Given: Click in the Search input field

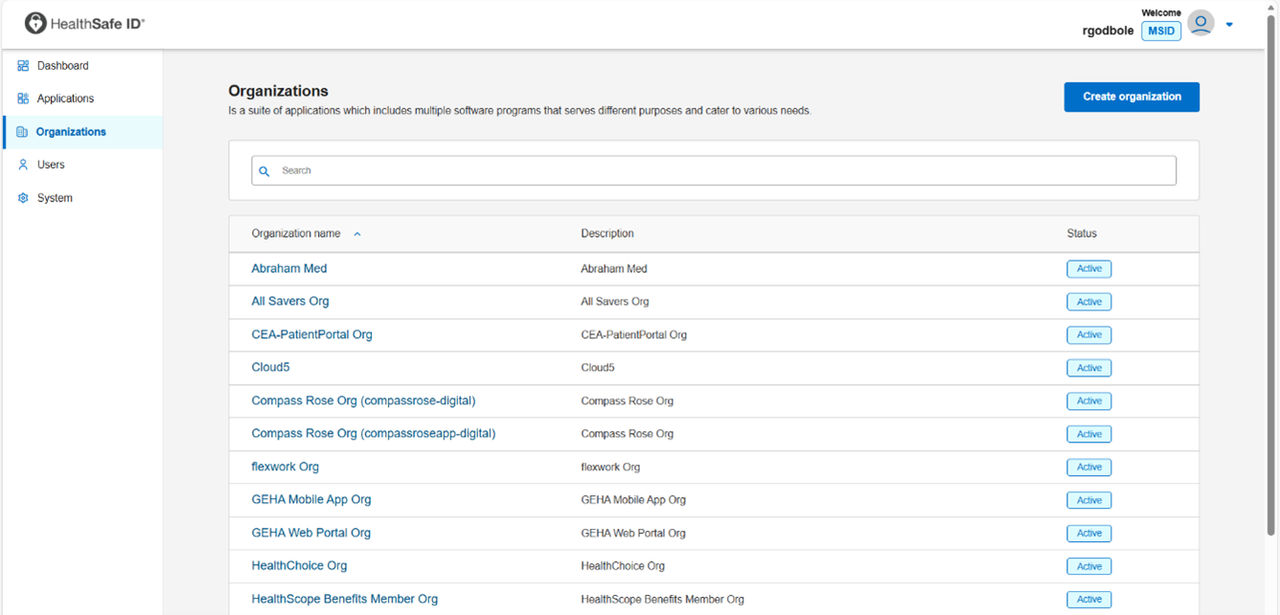Looking at the screenshot, I should 713,171.
